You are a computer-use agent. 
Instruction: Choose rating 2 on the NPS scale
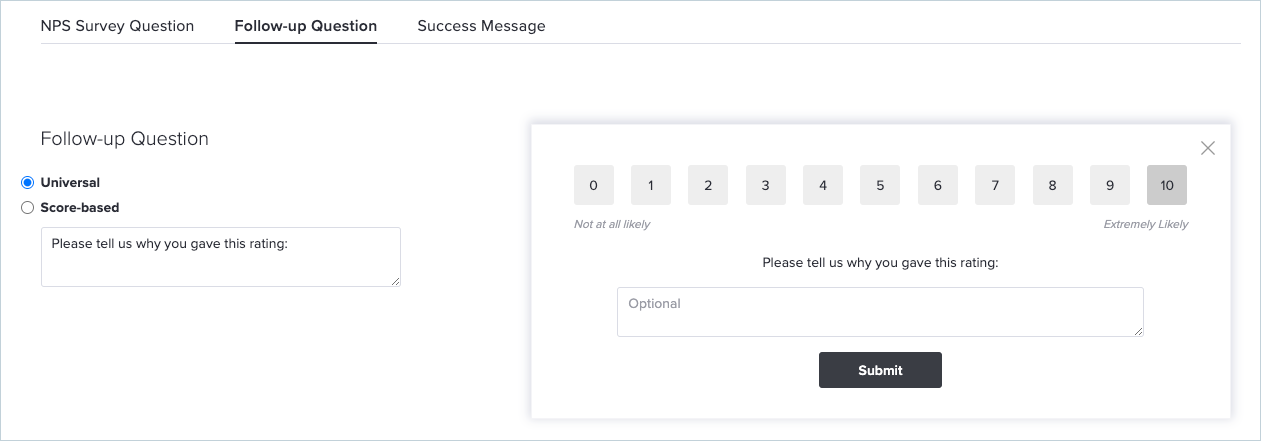point(708,185)
